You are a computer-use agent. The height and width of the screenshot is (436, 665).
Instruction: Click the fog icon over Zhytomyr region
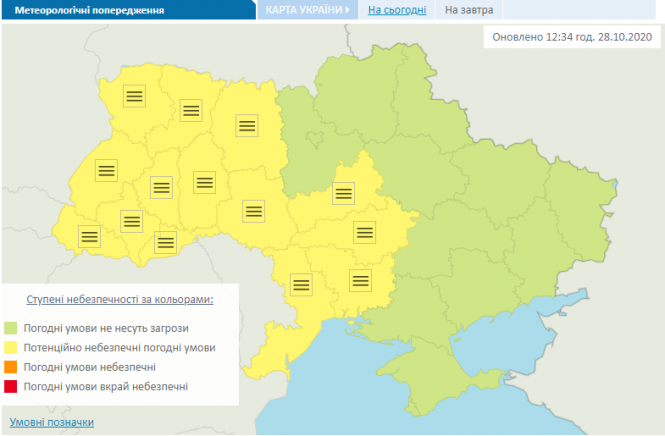click(248, 125)
